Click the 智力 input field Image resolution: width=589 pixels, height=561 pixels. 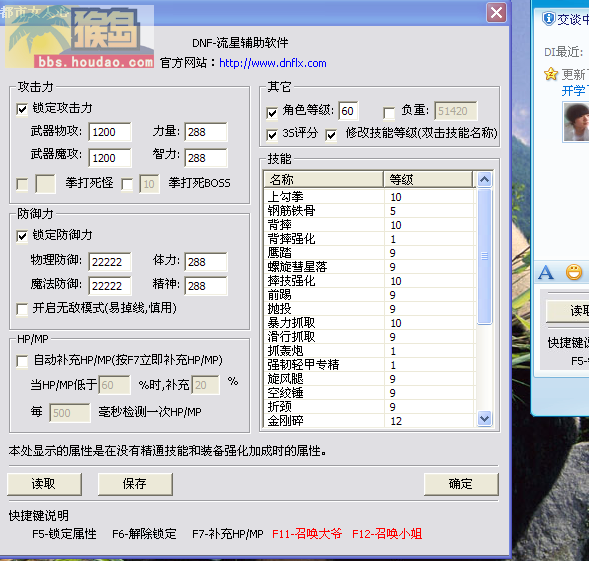click(x=206, y=158)
